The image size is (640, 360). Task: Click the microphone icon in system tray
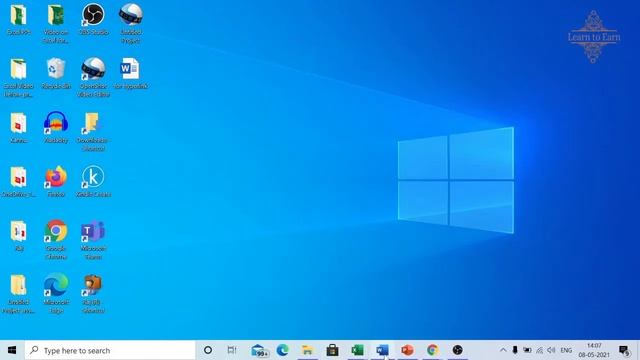coord(515,350)
